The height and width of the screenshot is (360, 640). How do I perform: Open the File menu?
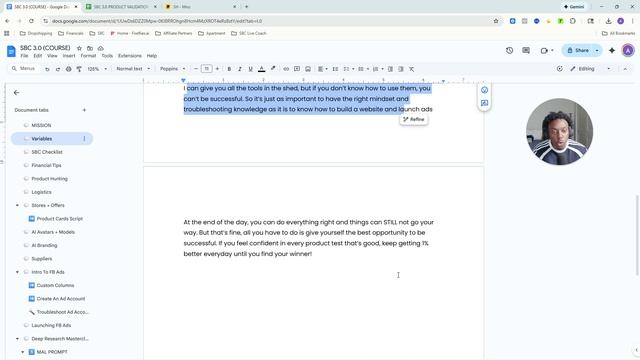click(24, 56)
